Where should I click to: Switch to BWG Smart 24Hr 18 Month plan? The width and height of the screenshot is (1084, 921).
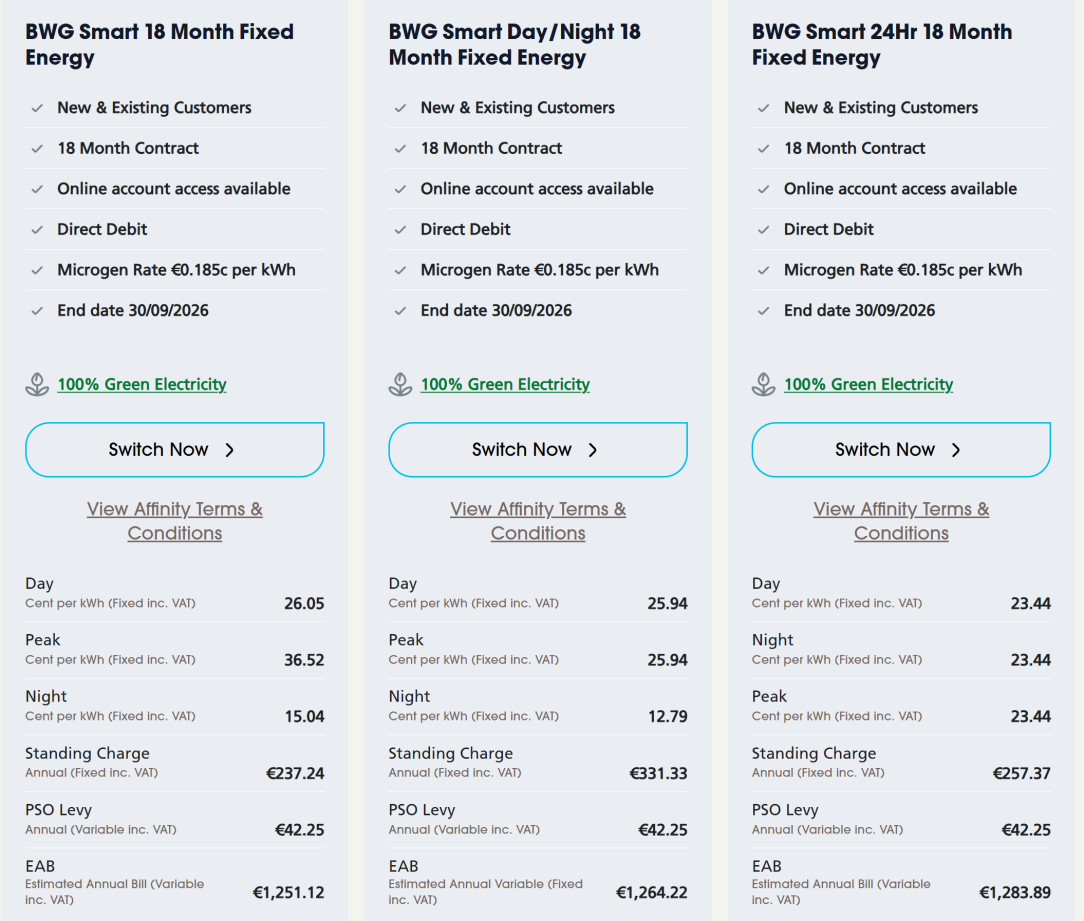pos(901,449)
